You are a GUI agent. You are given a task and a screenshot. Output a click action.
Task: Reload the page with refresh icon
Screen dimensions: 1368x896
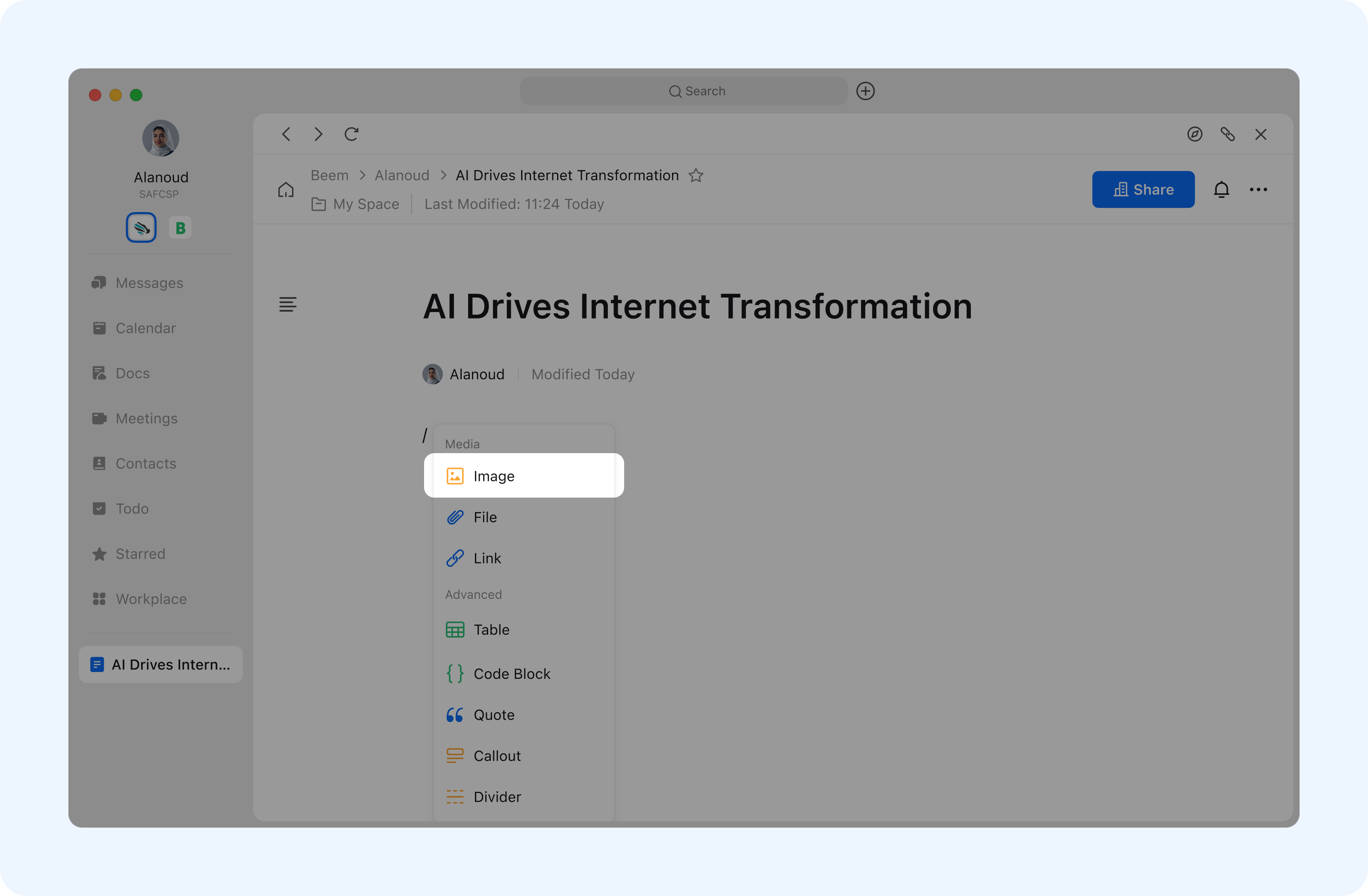point(351,134)
